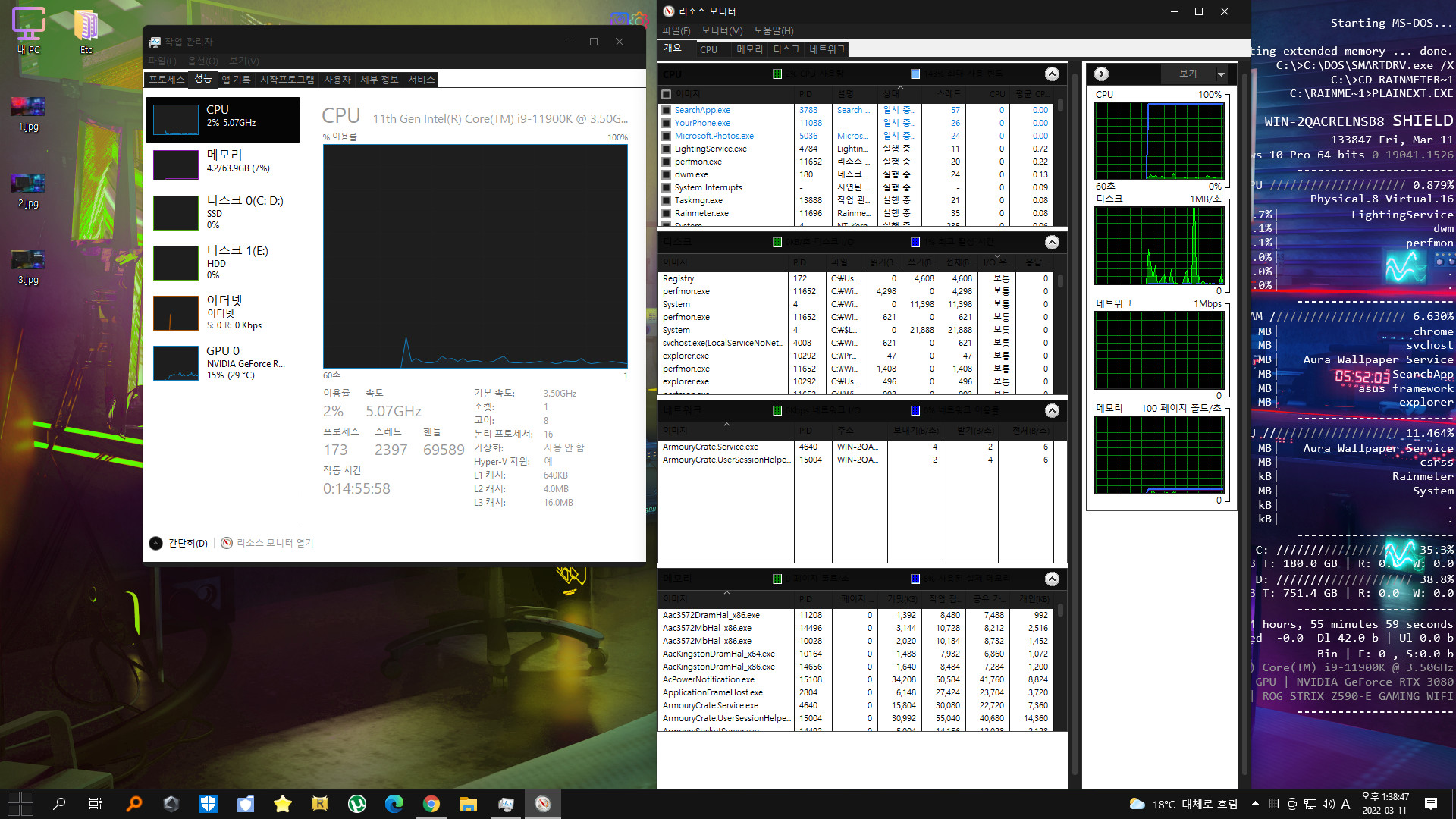Viewport: 1456px width, 819px height.
Task: Collapse the 네트워크 section in Resource Monitor
Action: [1052, 411]
